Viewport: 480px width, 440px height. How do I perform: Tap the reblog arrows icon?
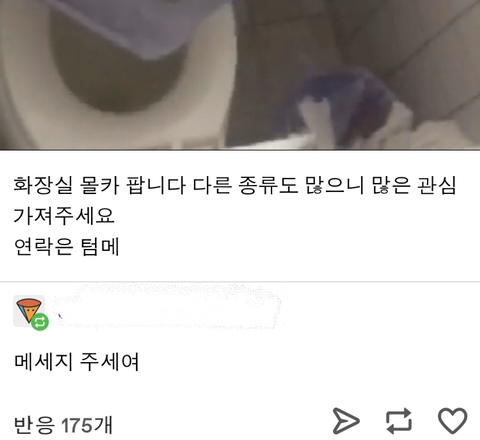399,421
